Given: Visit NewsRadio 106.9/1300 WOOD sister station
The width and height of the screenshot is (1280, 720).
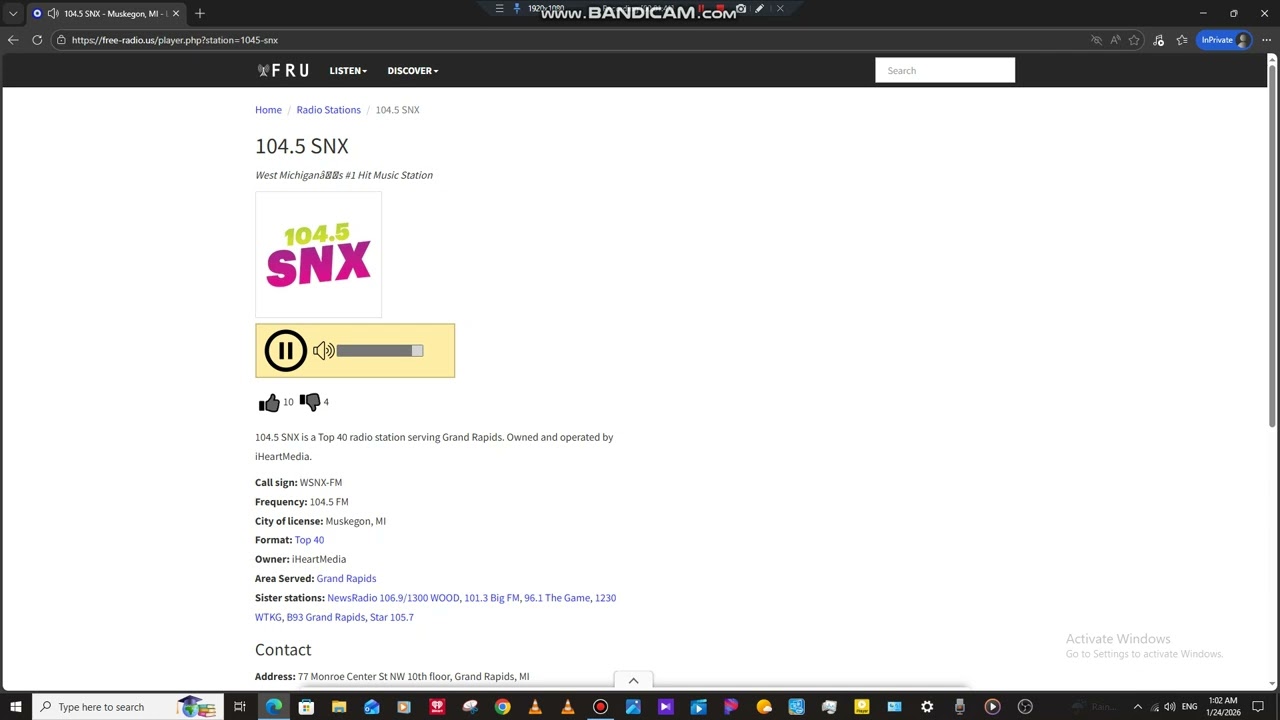Looking at the screenshot, I should pos(393,598).
